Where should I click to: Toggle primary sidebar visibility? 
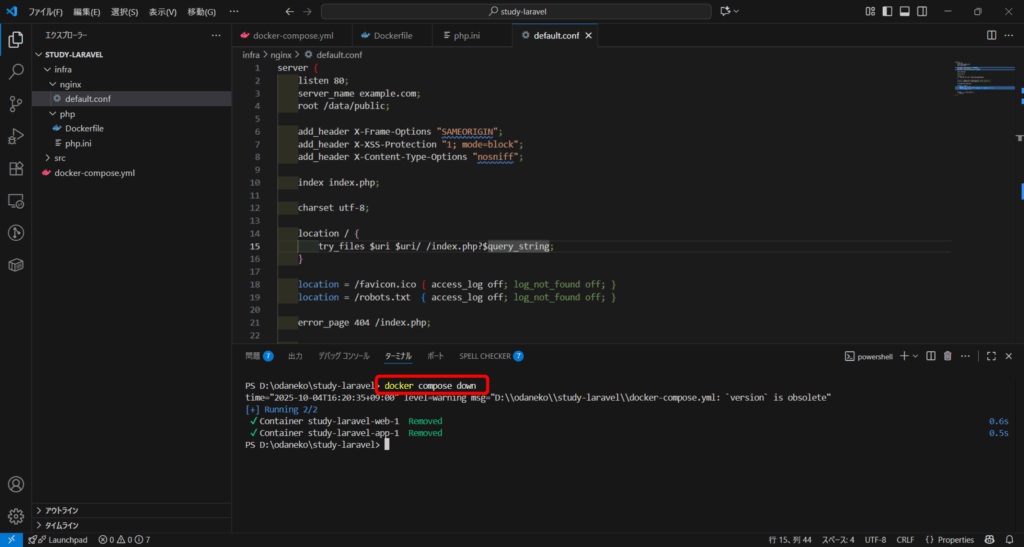pyautogui.click(x=887, y=12)
